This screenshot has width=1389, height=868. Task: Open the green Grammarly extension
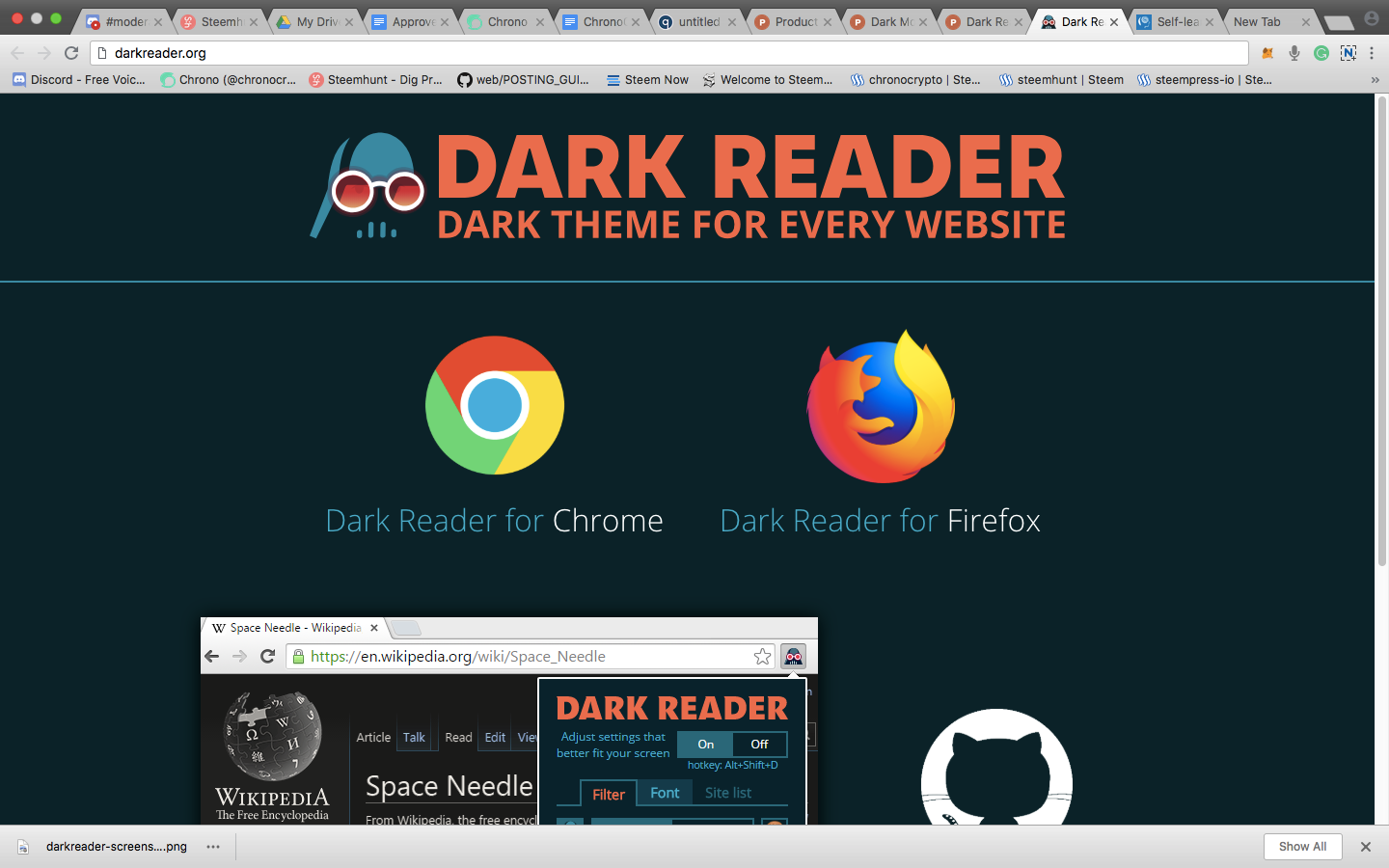pos(1321,53)
